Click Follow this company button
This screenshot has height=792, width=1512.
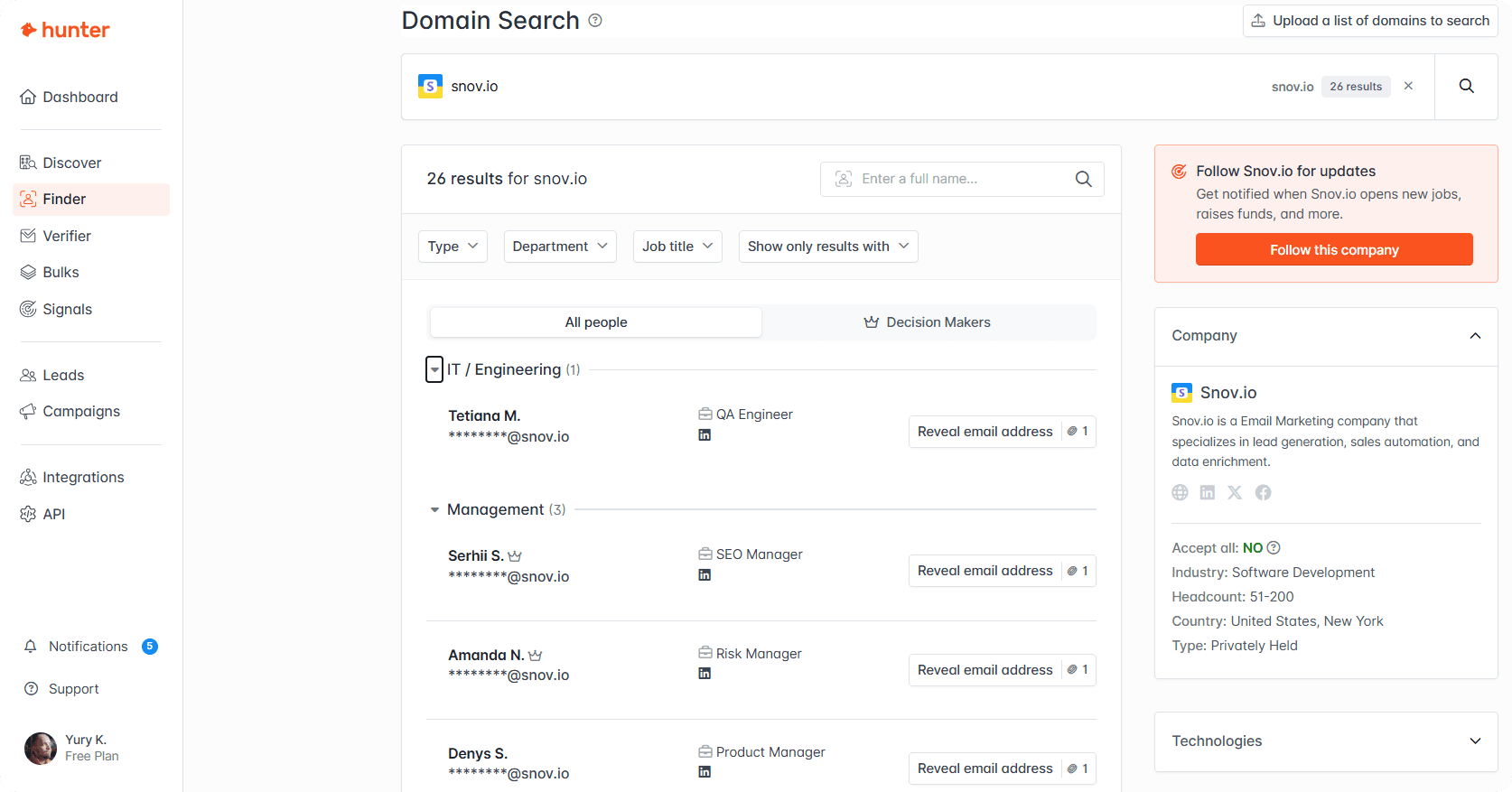pyautogui.click(x=1333, y=250)
